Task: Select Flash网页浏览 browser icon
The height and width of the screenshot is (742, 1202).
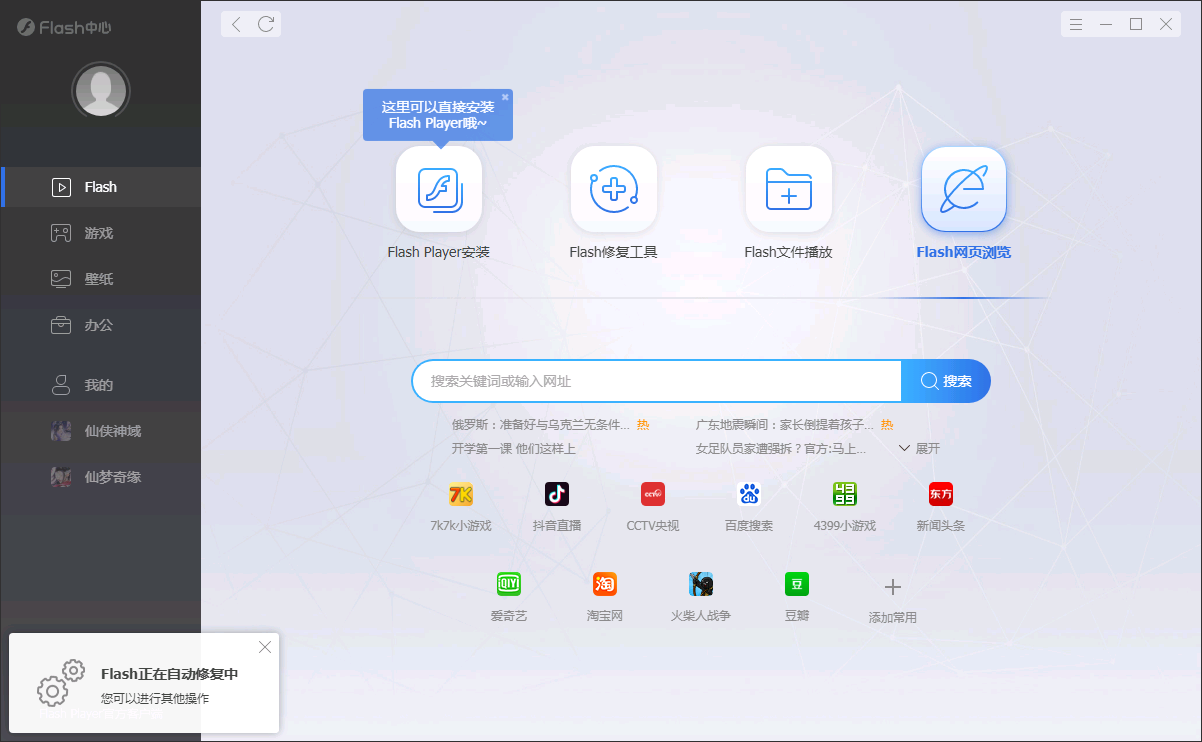Action: click(964, 189)
